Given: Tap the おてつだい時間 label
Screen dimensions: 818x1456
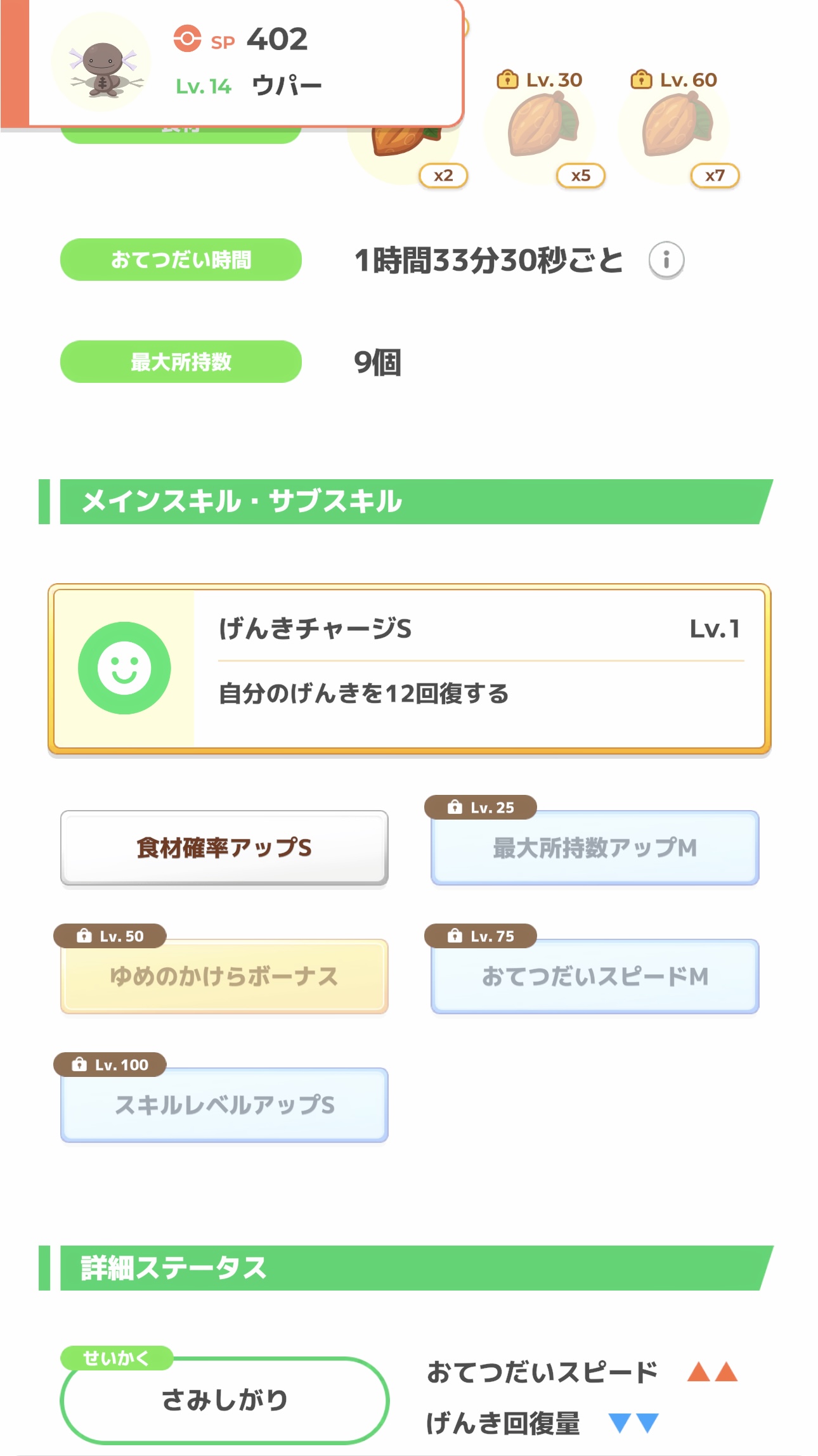Looking at the screenshot, I should 181,260.
